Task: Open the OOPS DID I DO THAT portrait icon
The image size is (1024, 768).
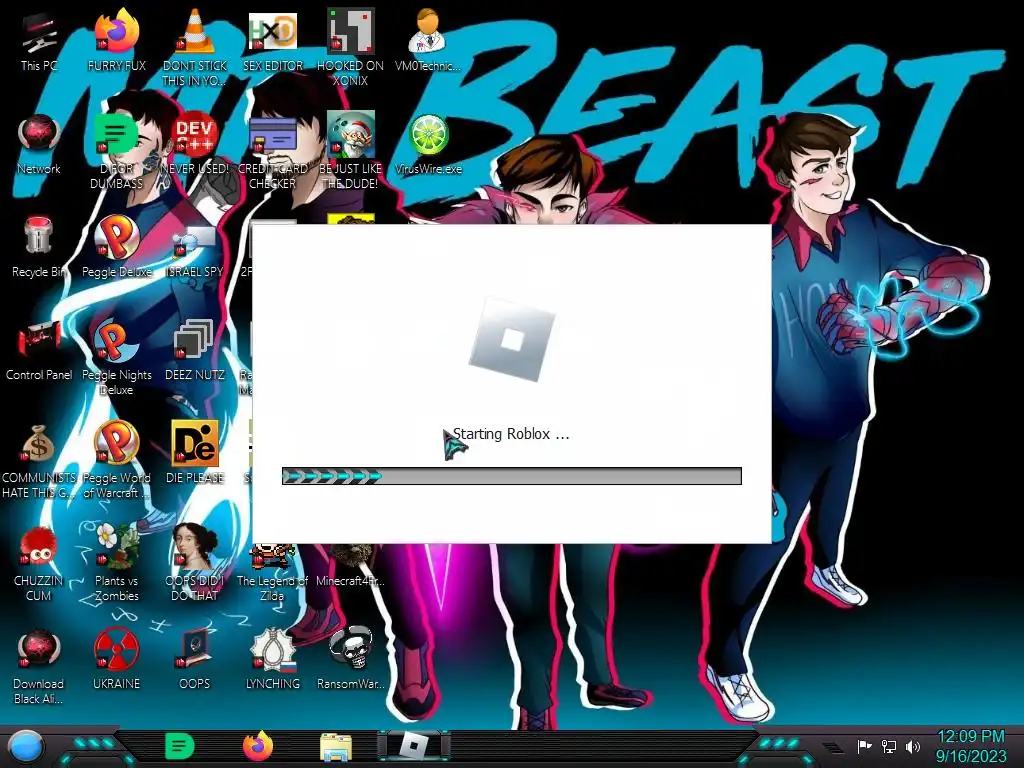Action: 195,562
